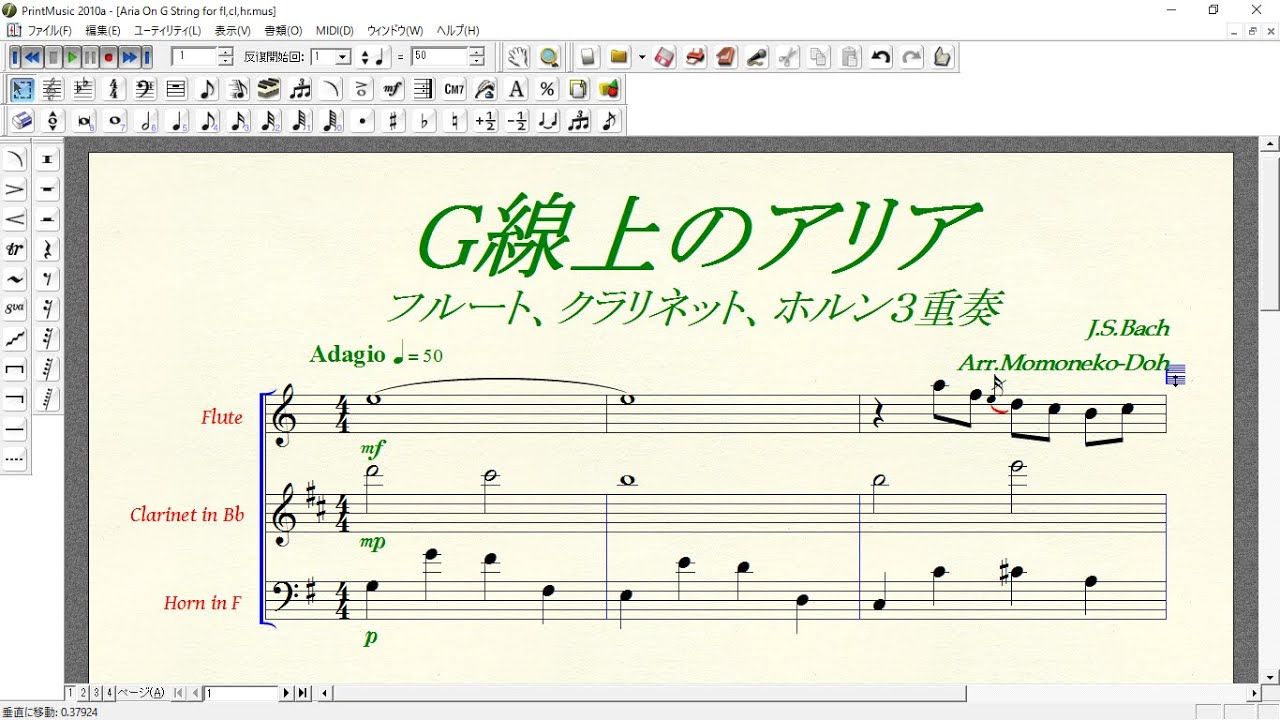
Task: Click the vertical scrollbar thumb
Action: [x=1270, y=234]
